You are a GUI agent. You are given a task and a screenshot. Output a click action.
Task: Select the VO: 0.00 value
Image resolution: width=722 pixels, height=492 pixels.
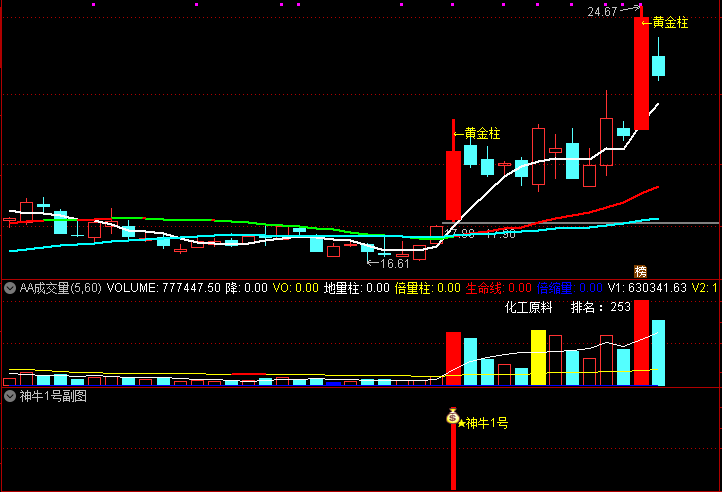coord(296,288)
